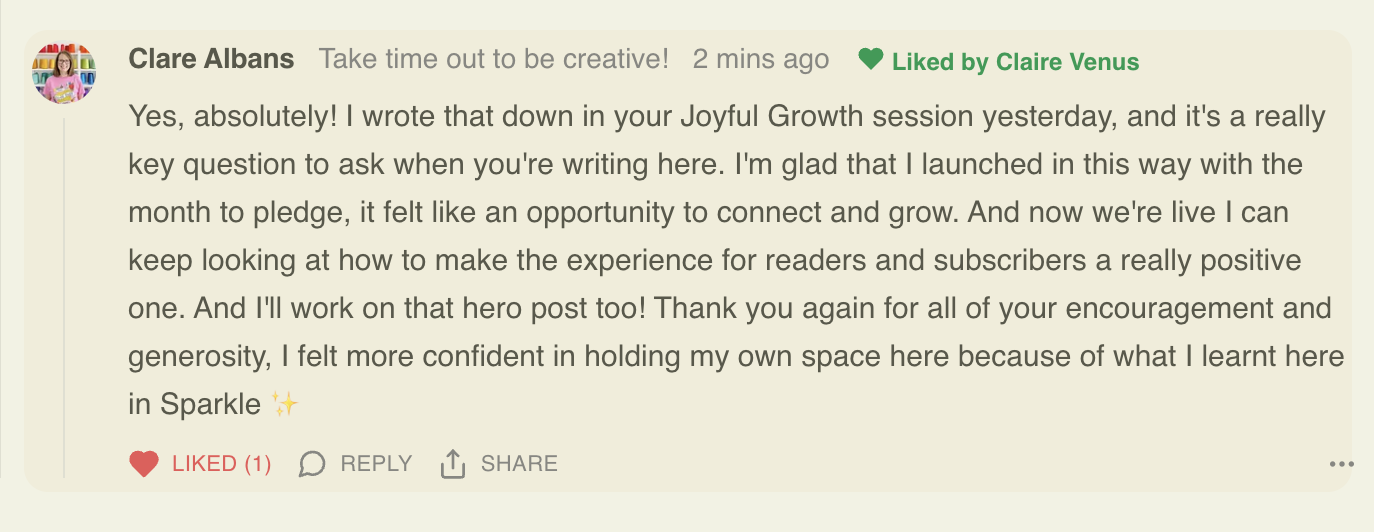Viewport: 1374px width, 532px height.
Task: Open the 'Take time out to be creative!' publication
Action: (x=493, y=59)
